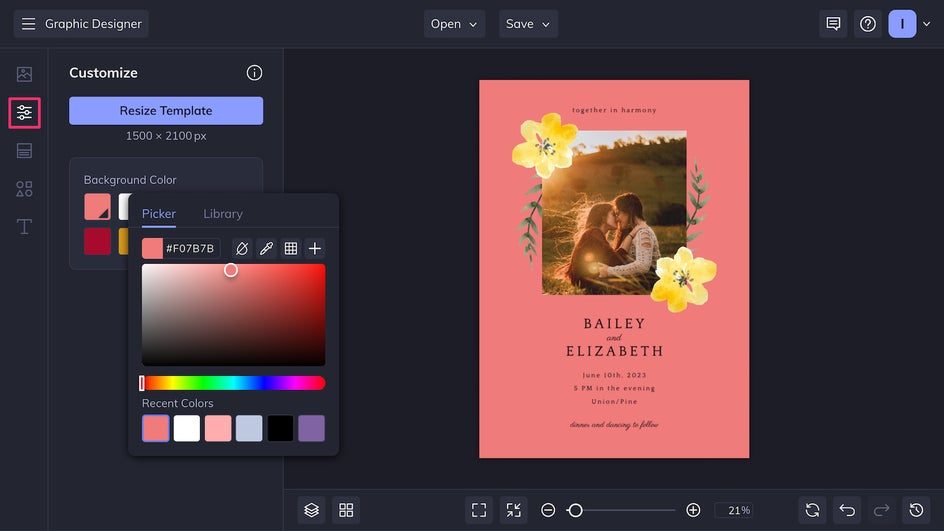This screenshot has height=531, width=944.
Task: Select the BAILEY text on the invitation
Action: coord(614,324)
